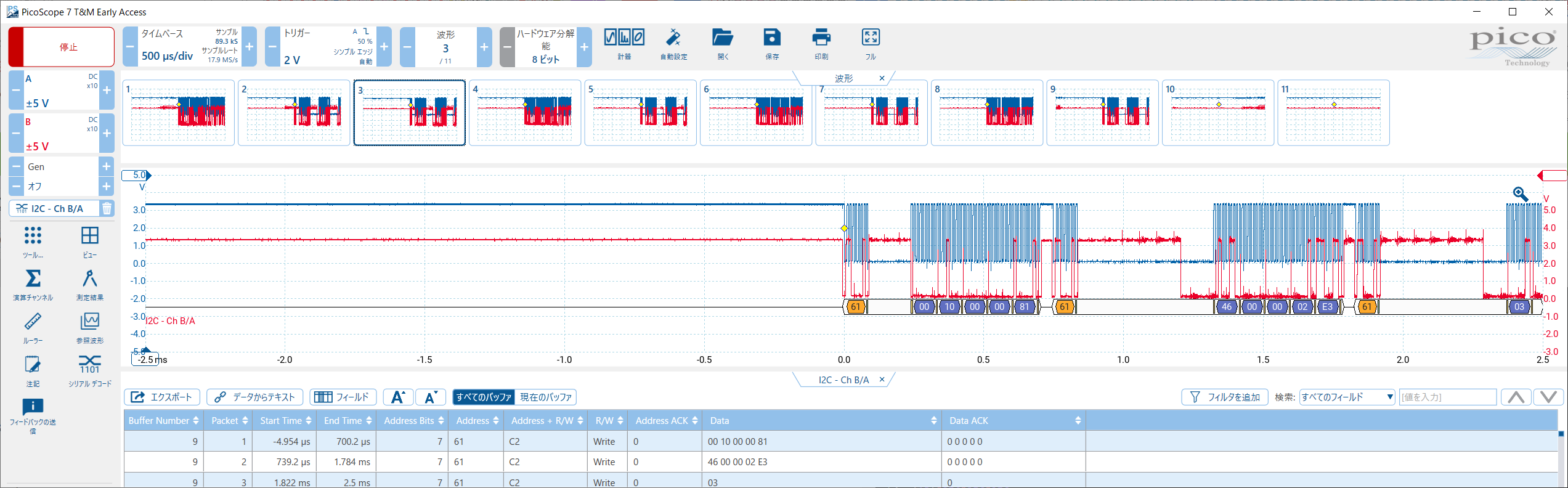This screenshot has height=488, width=1568.
Task: Click the data-to-text link button
Action: click(254, 397)
